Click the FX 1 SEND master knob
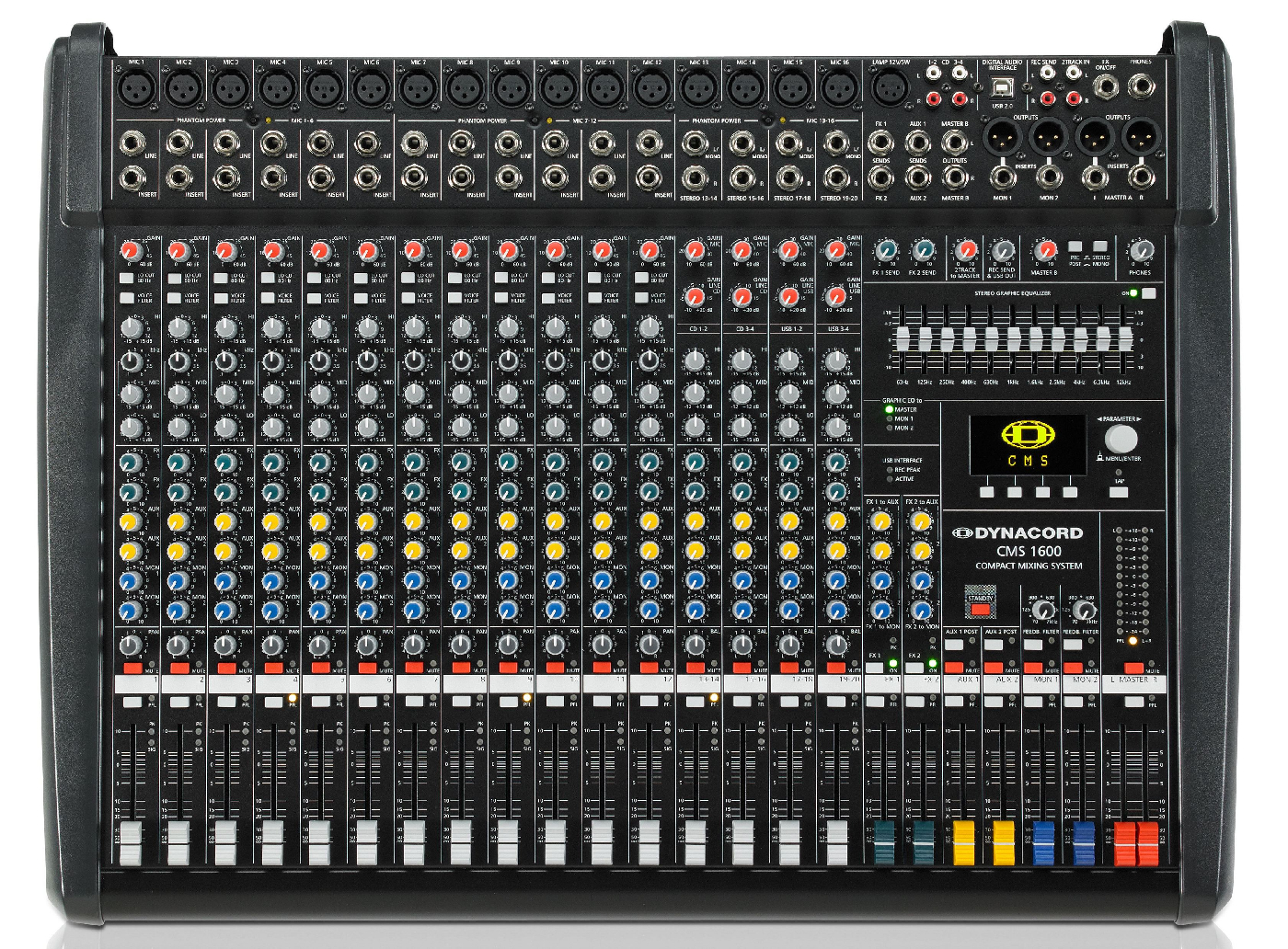The image size is (1288, 949). tap(886, 250)
